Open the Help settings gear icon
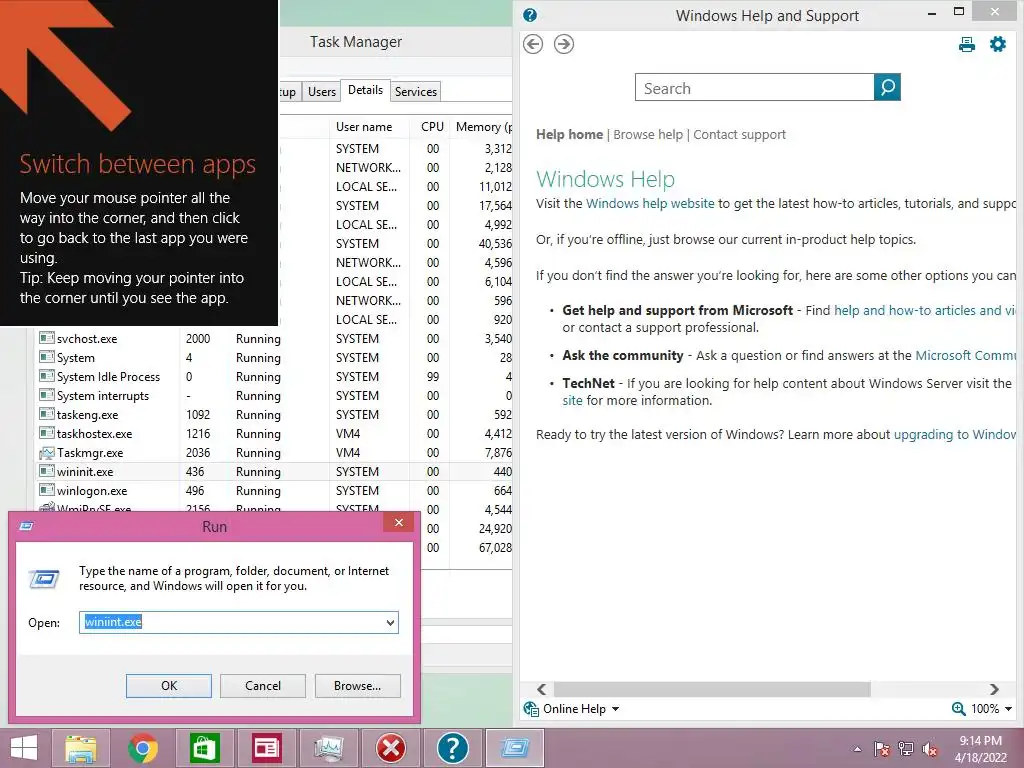The image size is (1024, 768). point(998,44)
